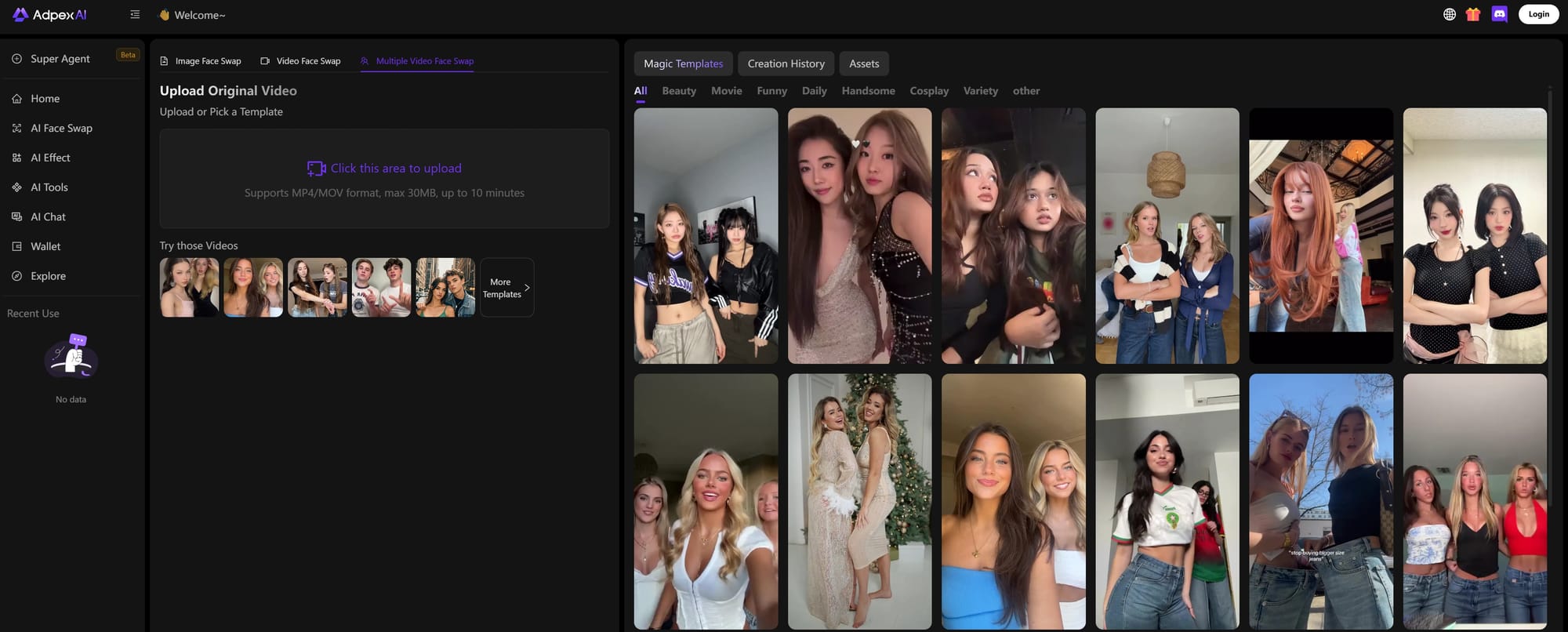Open the Assets tab

[864, 64]
